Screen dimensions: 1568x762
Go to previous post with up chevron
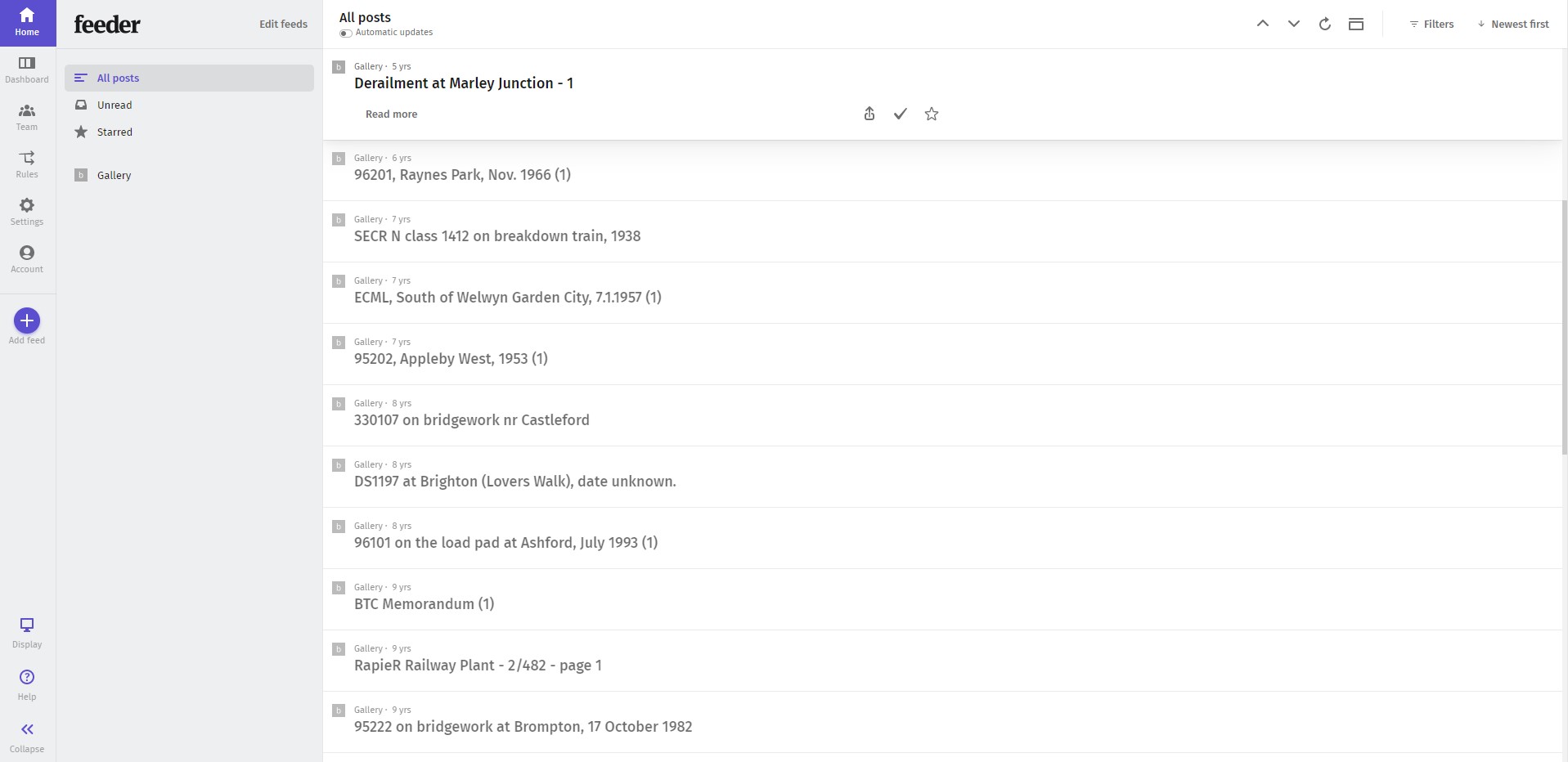pos(1263,24)
